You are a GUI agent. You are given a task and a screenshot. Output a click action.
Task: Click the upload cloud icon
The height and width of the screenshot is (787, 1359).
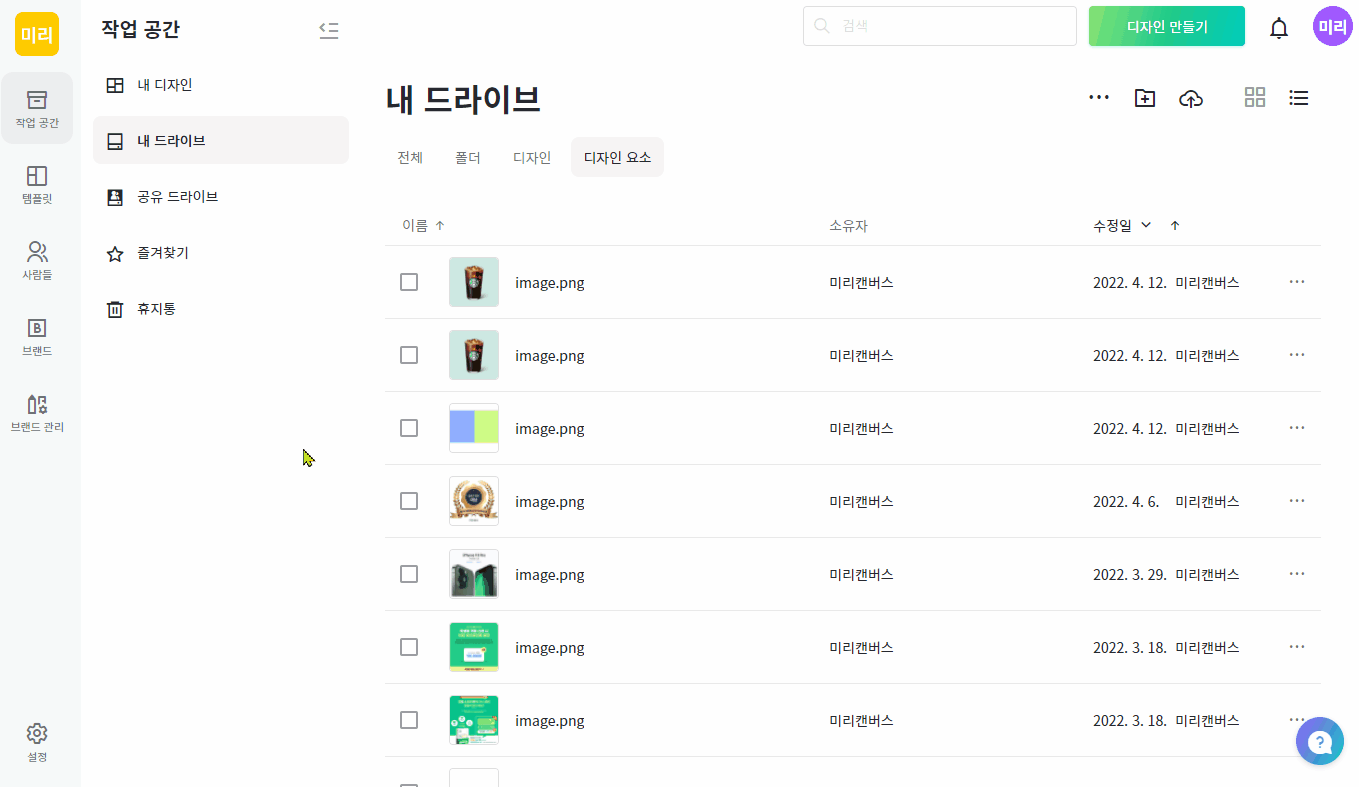point(1191,98)
